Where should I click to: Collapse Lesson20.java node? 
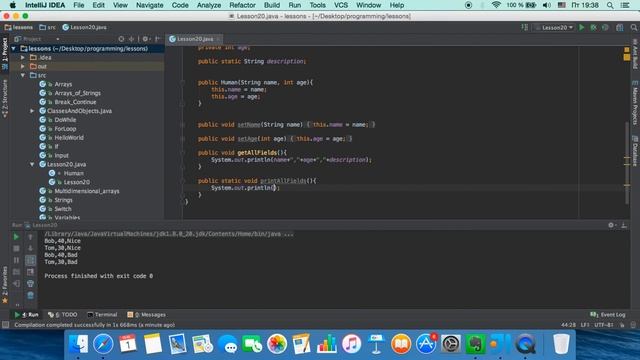pos(32,164)
